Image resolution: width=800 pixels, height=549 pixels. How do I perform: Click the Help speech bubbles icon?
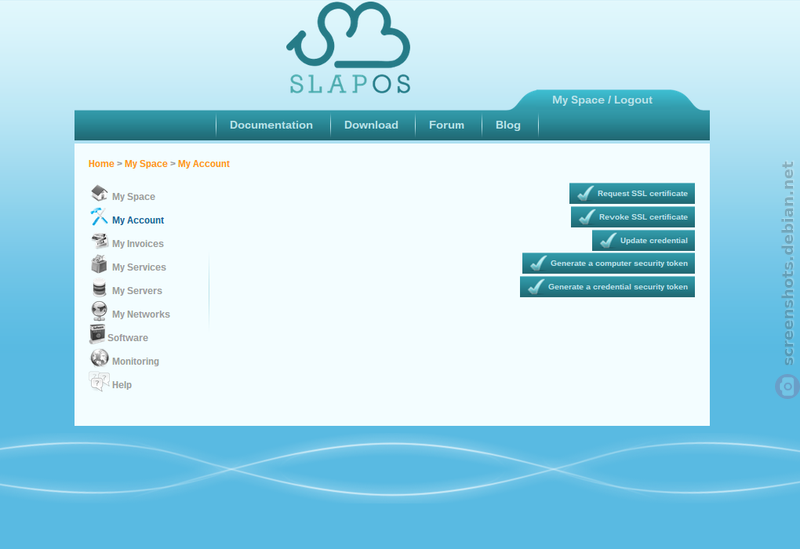tap(99, 381)
